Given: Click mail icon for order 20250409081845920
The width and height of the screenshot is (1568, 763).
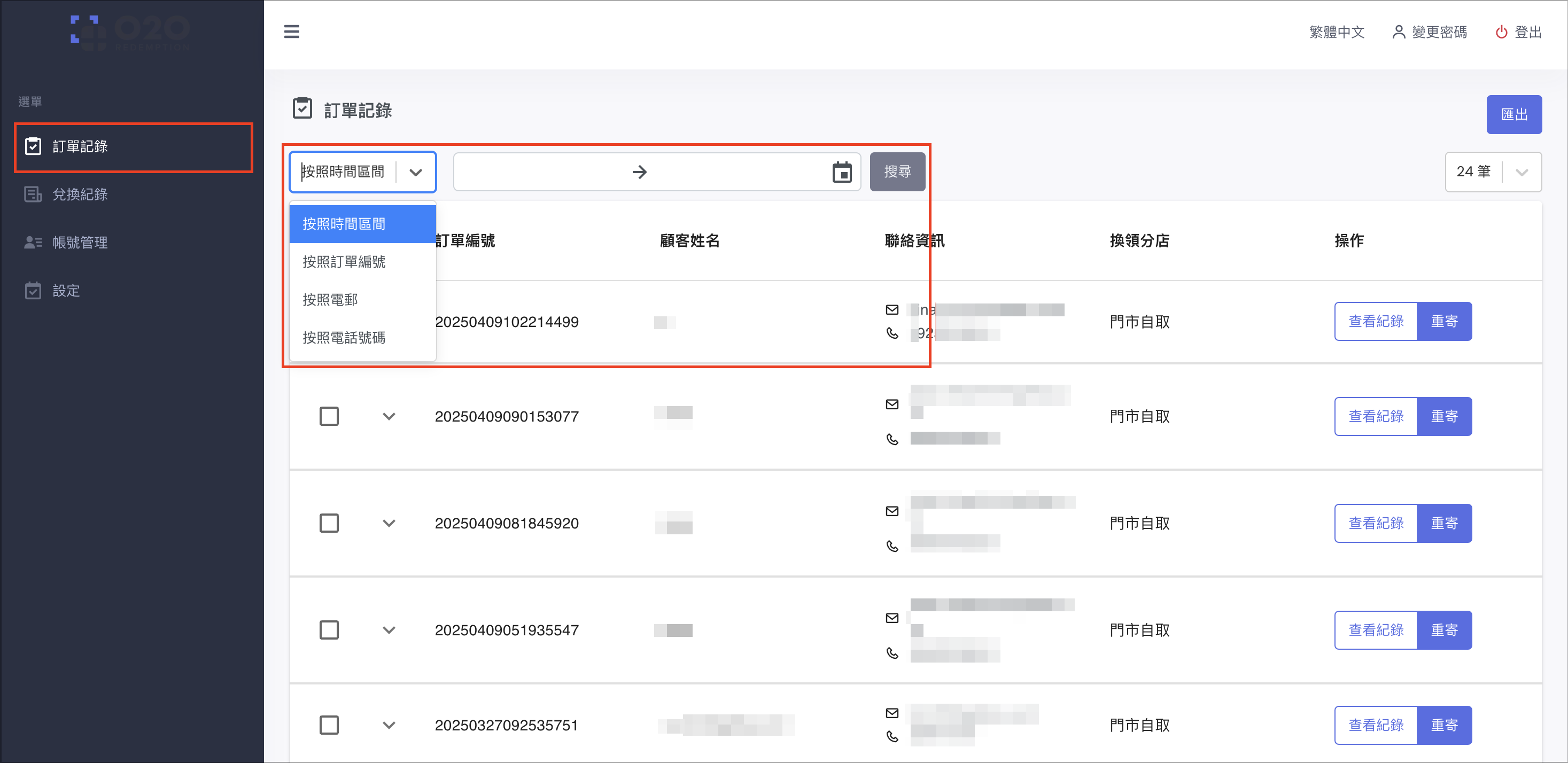Looking at the screenshot, I should point(892,511).
